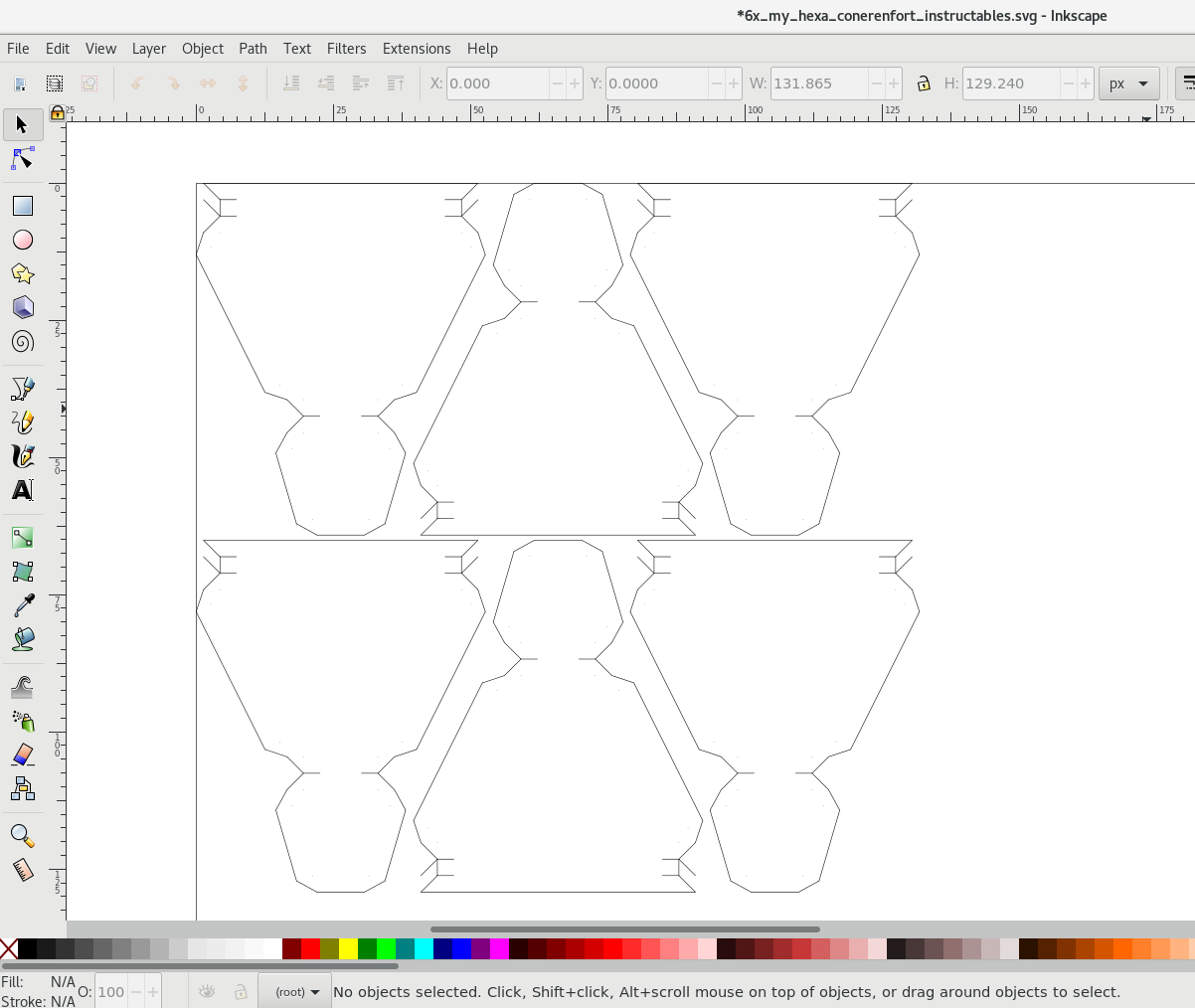The height and width of the screenshot is (1008, 1195).
Task: Select the Calligraphy tool
Action: (22, 455)
